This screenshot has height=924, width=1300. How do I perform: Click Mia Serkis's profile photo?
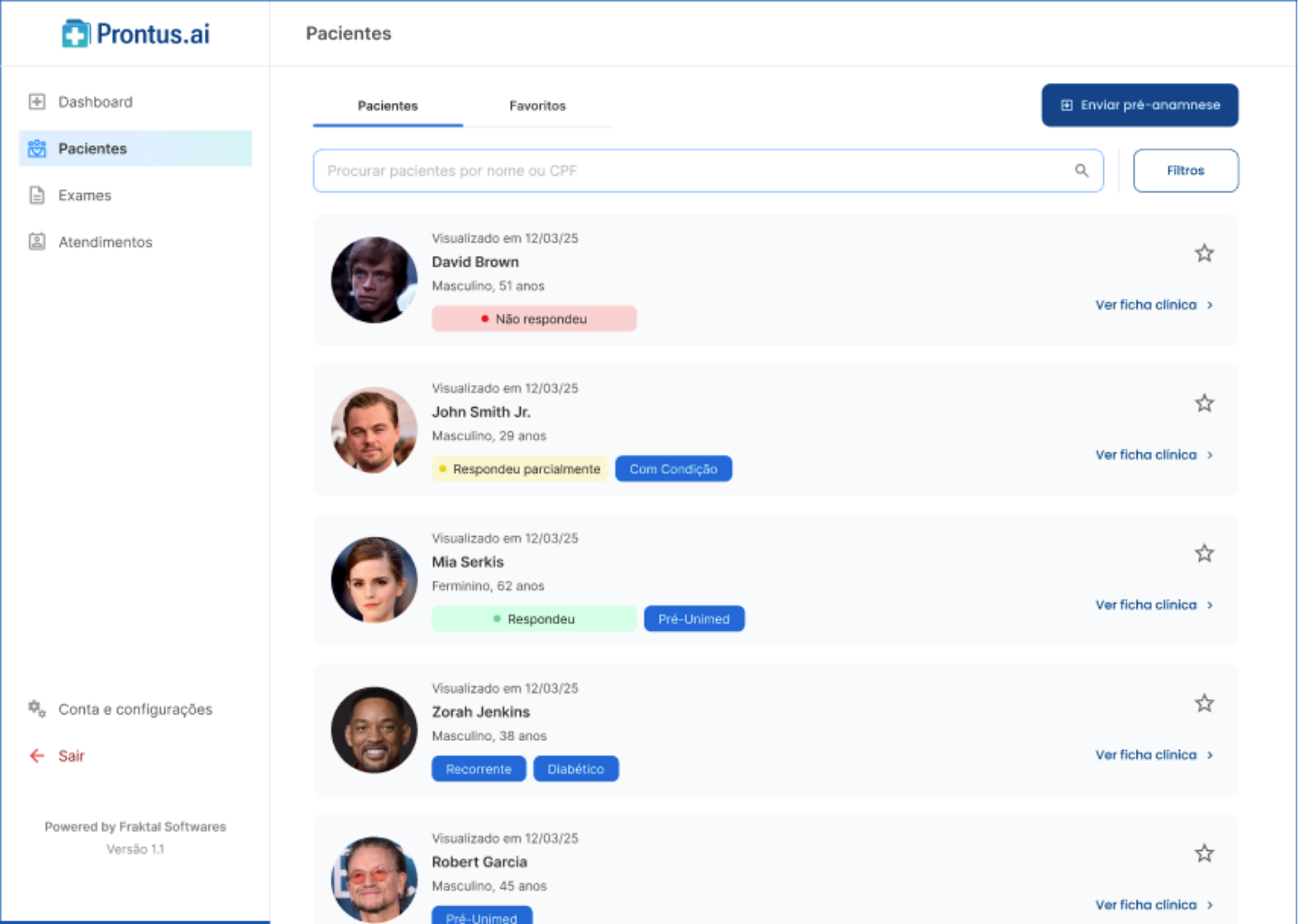374,579
